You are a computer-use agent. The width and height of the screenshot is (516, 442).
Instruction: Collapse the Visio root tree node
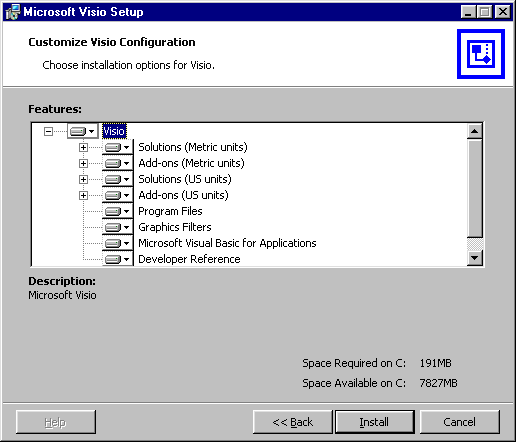point(48,131)
